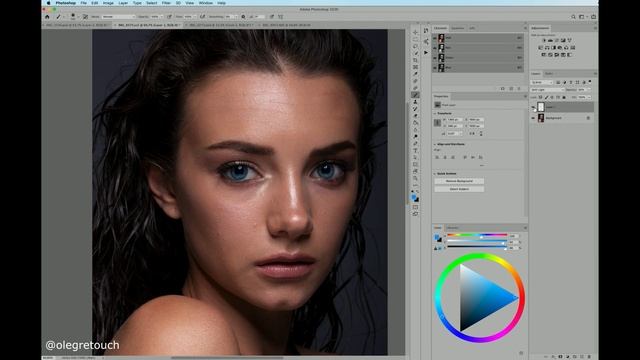The width and height of the screenshot is (640, 360).
Task: Toggle visibility of the Blue channel
Action: click(435, 67)
